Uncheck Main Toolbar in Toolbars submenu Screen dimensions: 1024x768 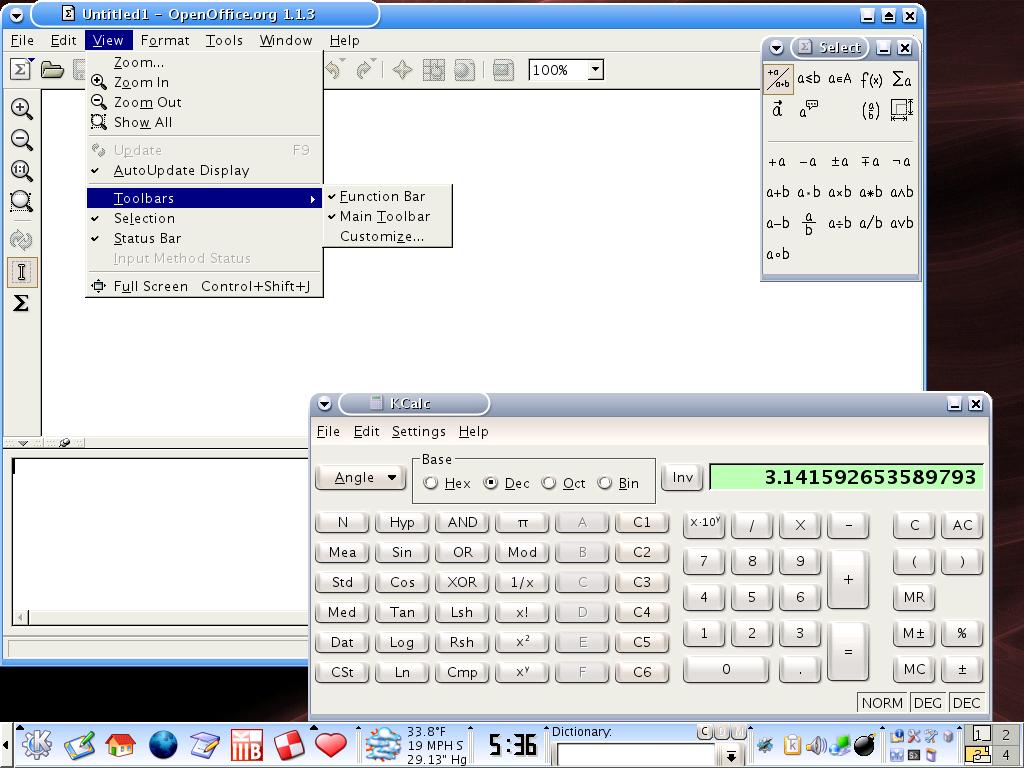pyautogui.click(x=384, y=216)
